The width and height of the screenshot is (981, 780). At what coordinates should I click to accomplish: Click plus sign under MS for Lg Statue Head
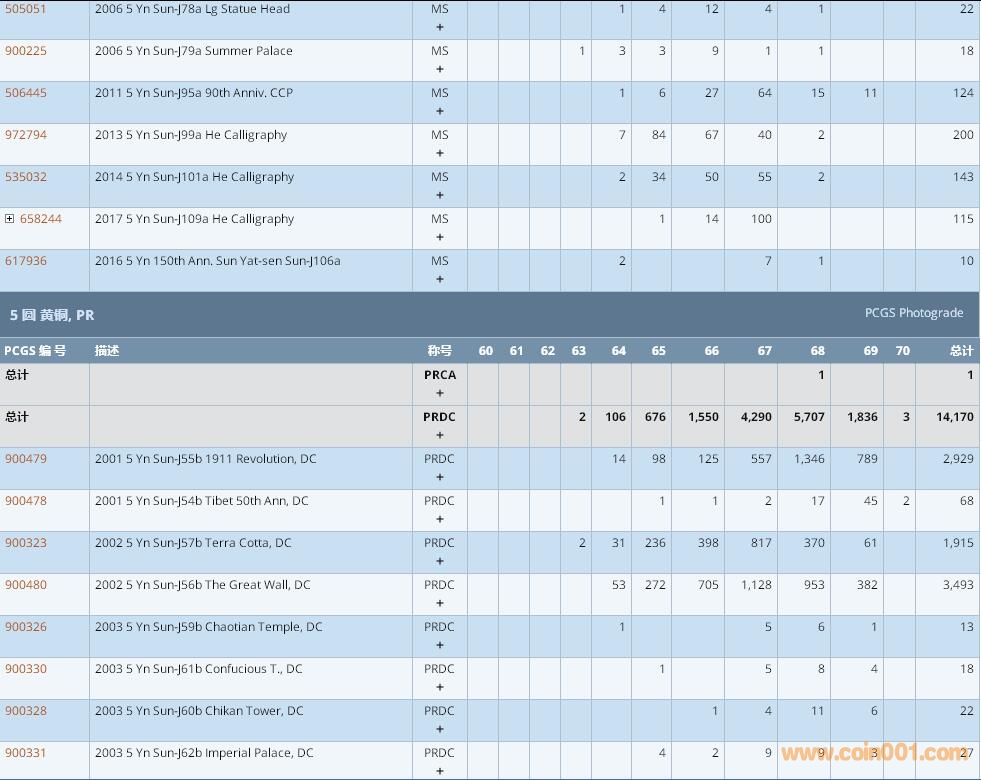[x=440, y=28]
